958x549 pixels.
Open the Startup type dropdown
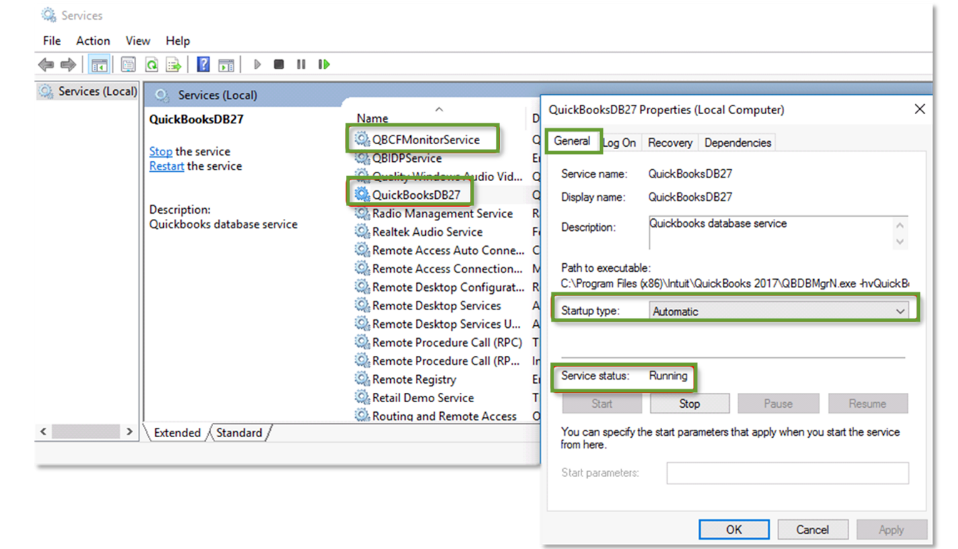click(779, 311)
